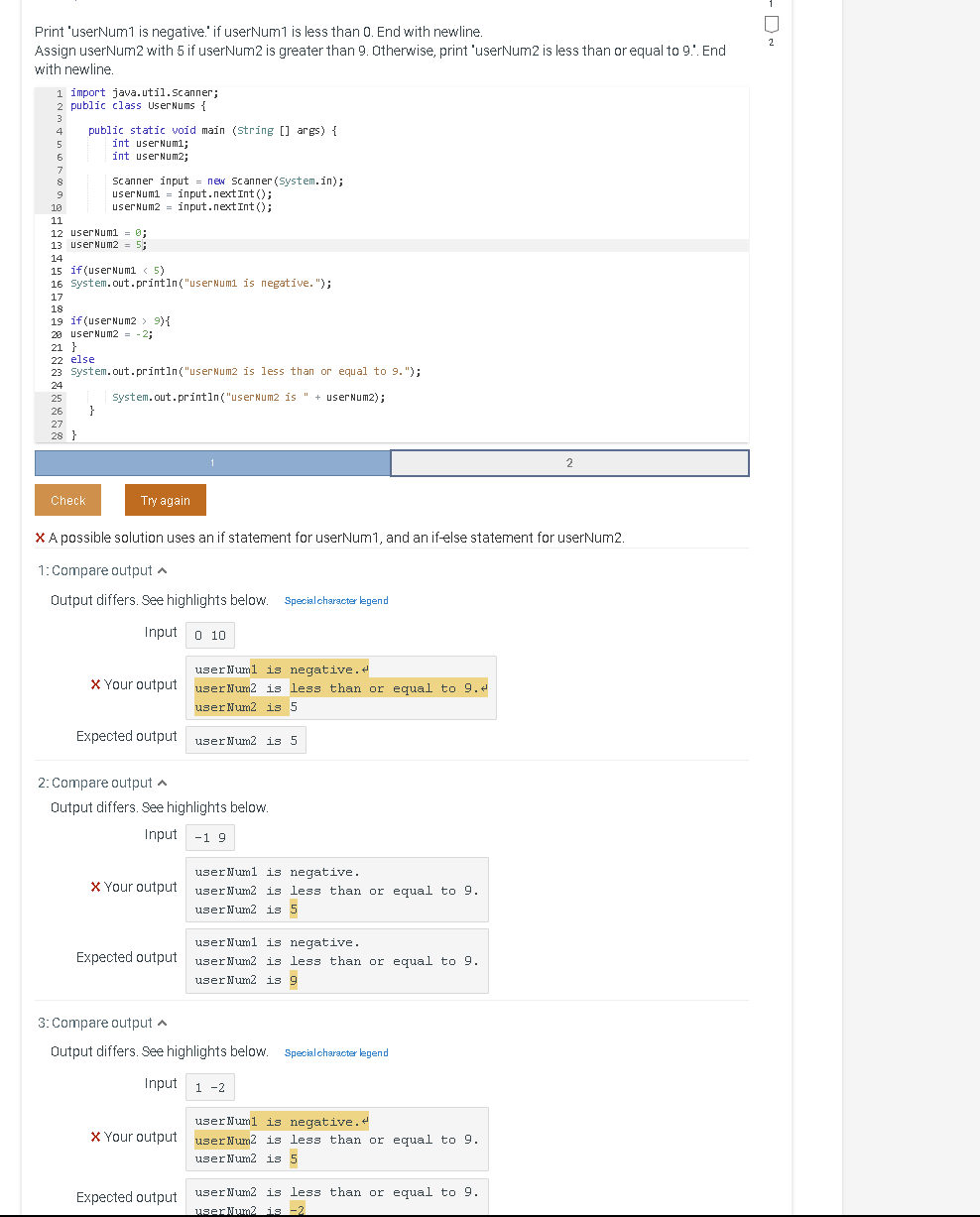Viewport: 980px width, 1217px height.
Task: Collapse the '1: Compare output' section
Action: point(163,569)
